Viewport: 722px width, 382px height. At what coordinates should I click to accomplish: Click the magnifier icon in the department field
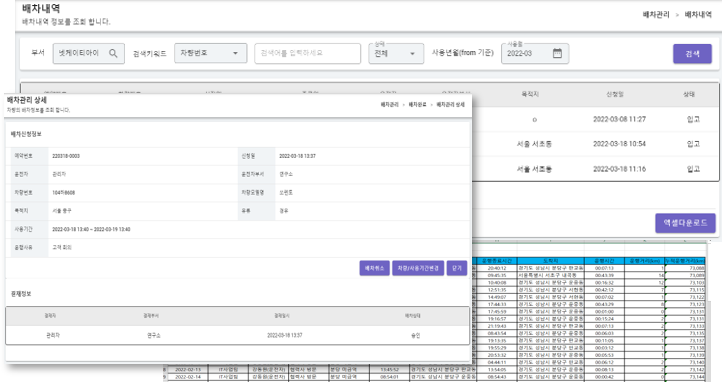tap(113, 53)
